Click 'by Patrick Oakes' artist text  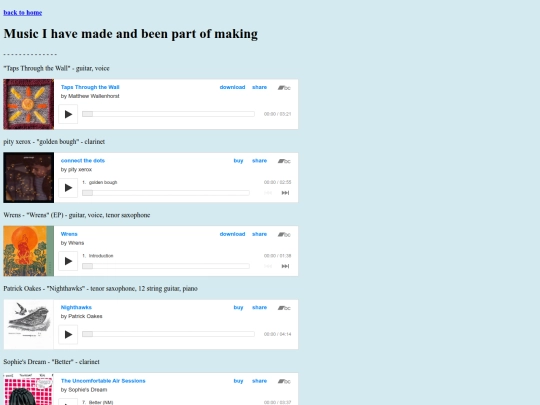tap(81, 316)
